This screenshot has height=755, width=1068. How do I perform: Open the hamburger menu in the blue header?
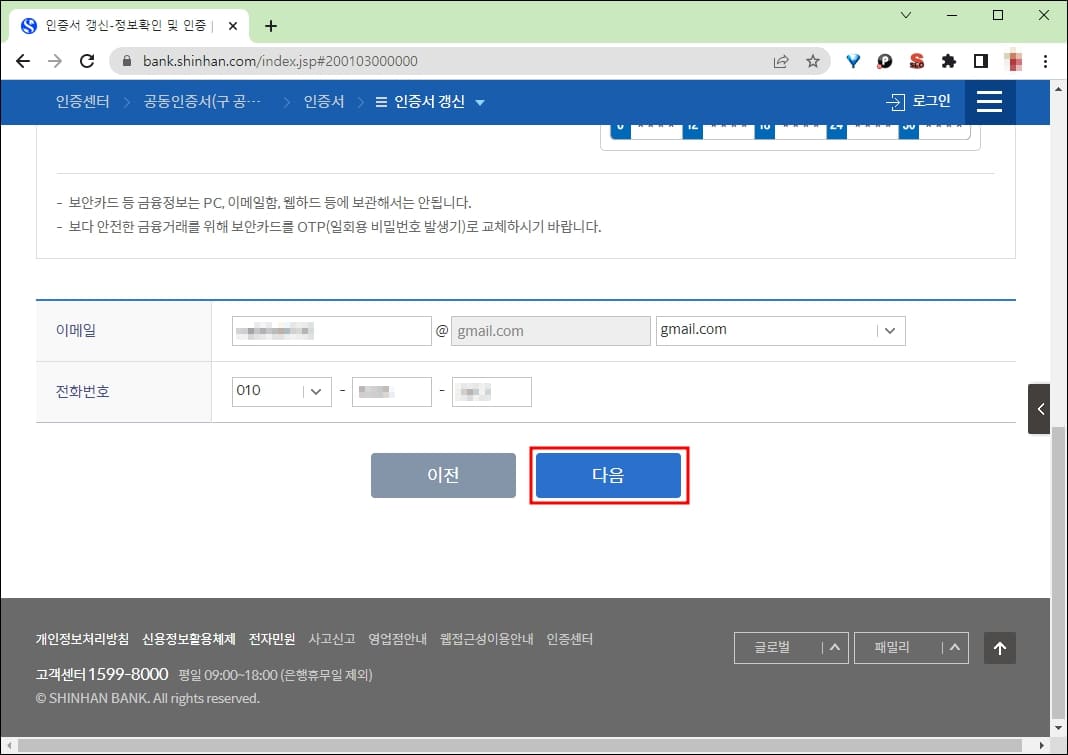(990, 102)
